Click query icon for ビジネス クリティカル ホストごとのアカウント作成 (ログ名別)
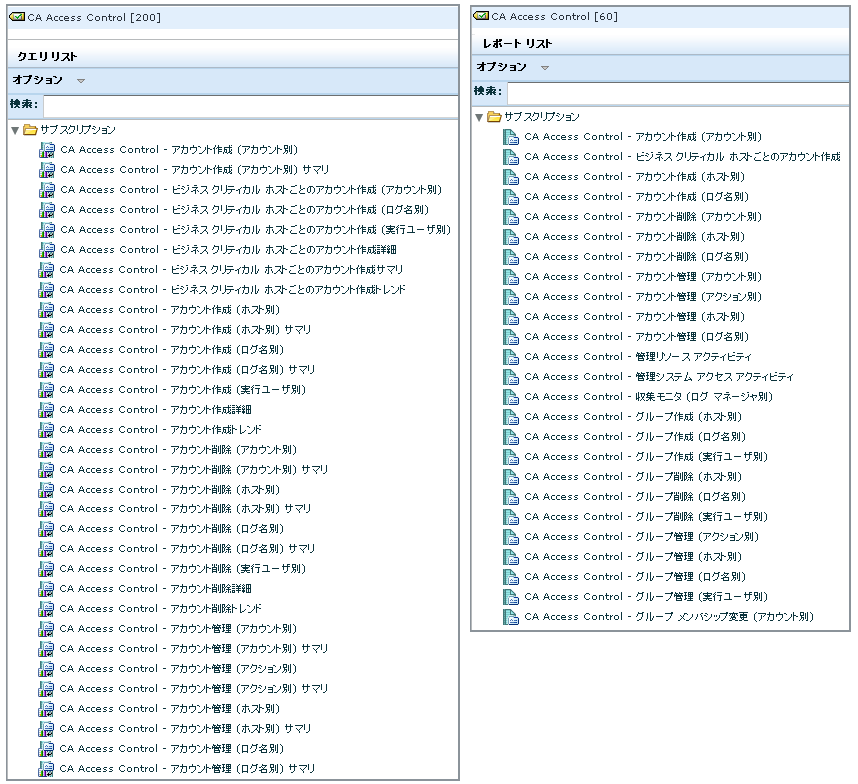Screen dimensions: 858x784 pos(47,210)
